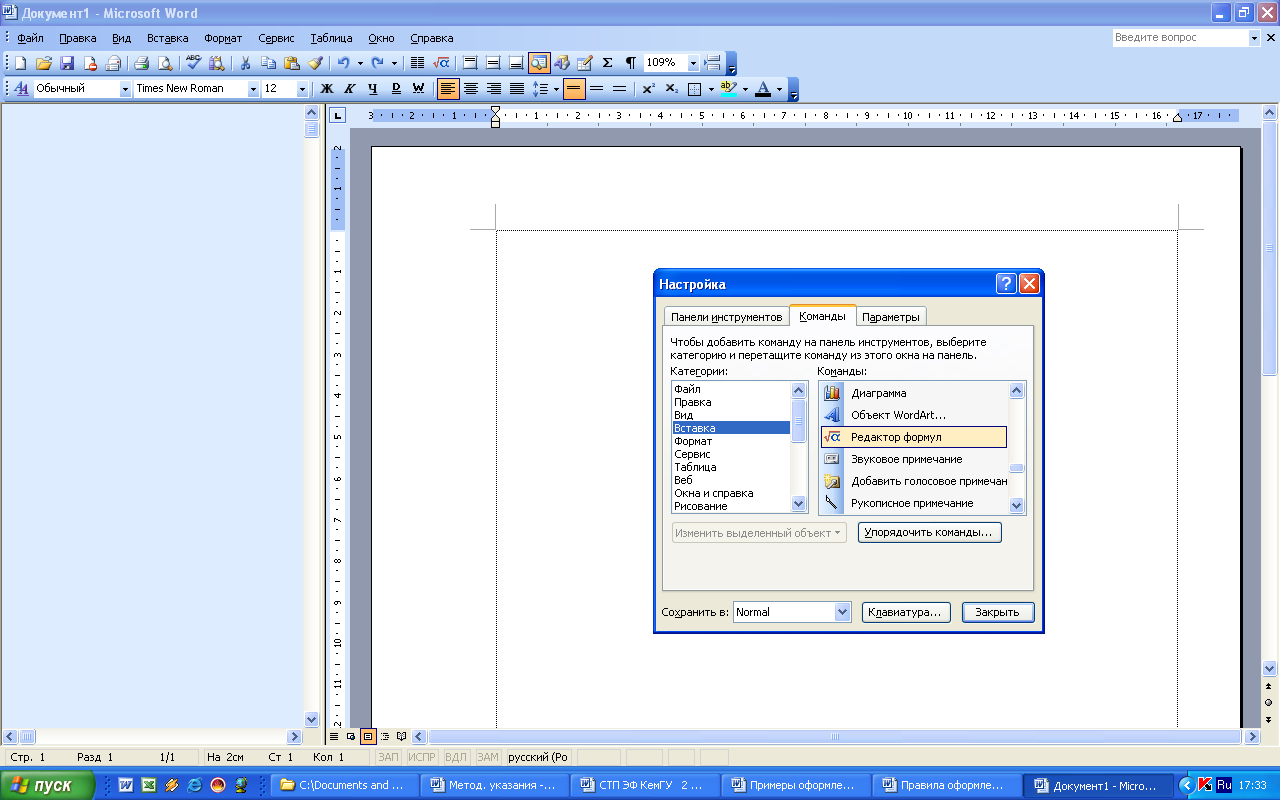Switch to the Параметры tab
Screen dimensions: 1280x800
pyautogui.click(x=890, y=317)
